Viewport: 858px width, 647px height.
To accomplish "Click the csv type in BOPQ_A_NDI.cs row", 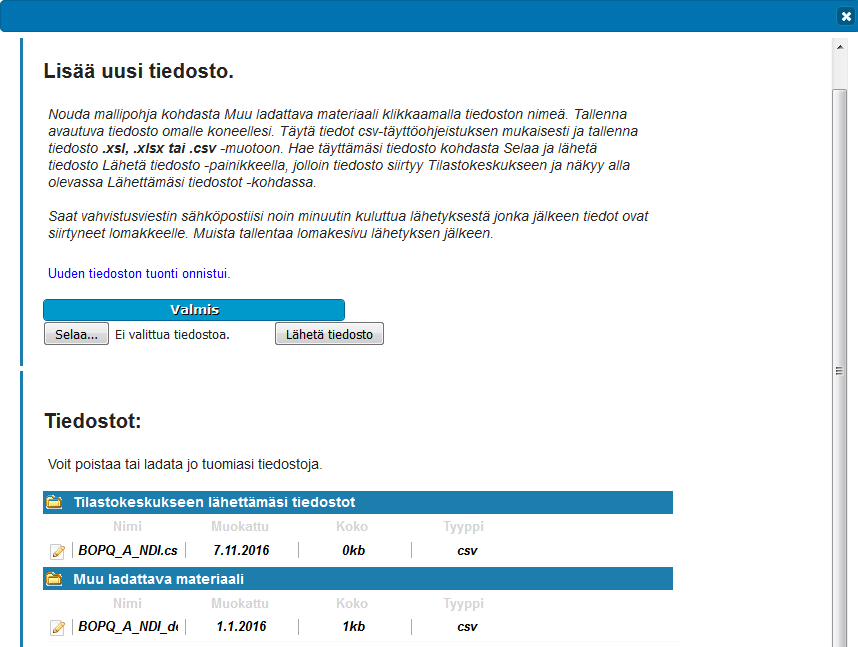I will tap(467, 551).
